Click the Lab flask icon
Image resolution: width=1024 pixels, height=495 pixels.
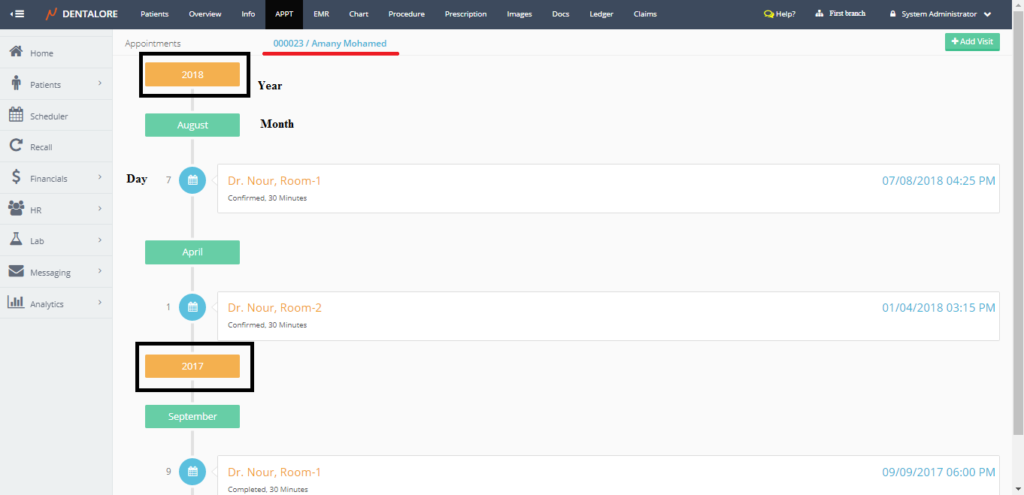coord(16,240)
